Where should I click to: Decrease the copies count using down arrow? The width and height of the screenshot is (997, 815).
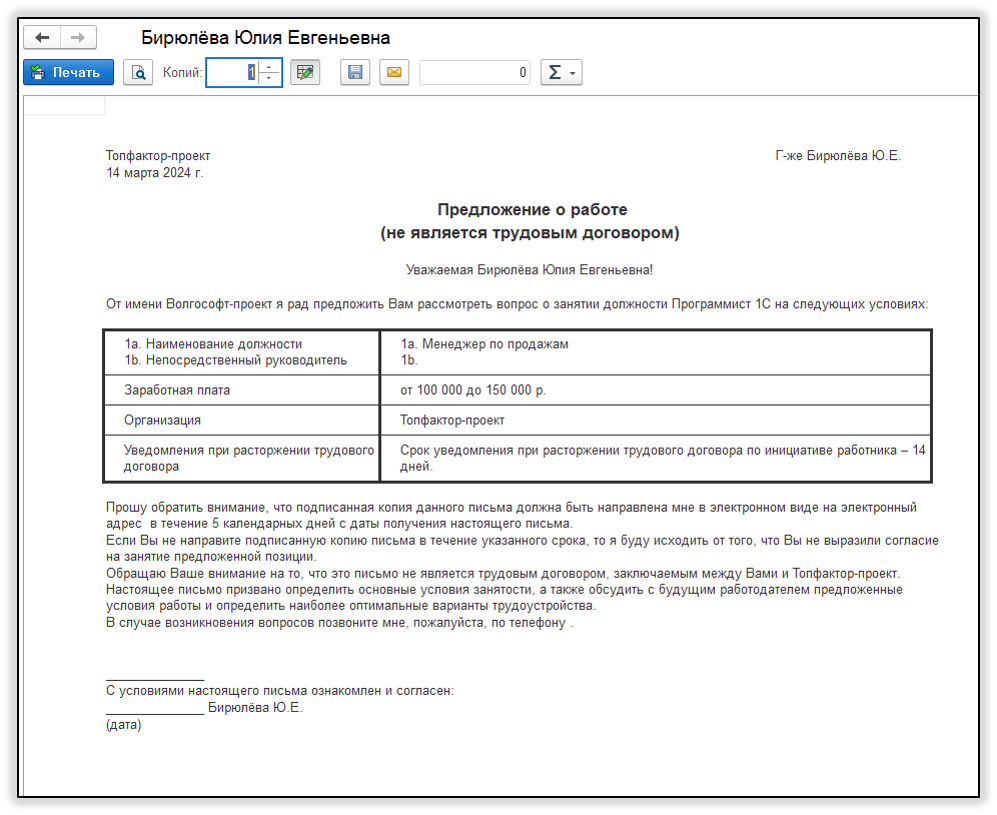click(270, 79)
